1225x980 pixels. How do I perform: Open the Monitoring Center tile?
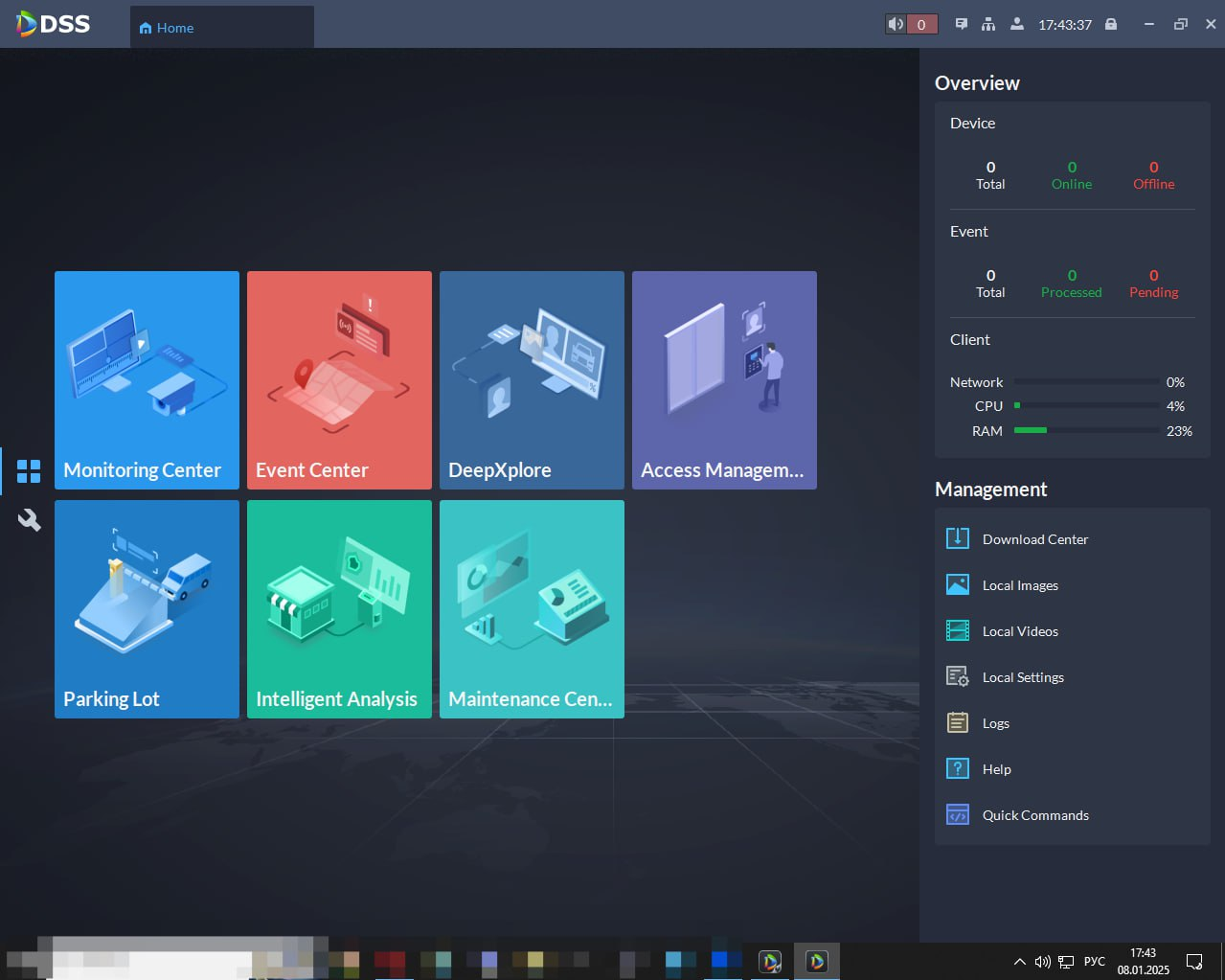click(147, 380)
